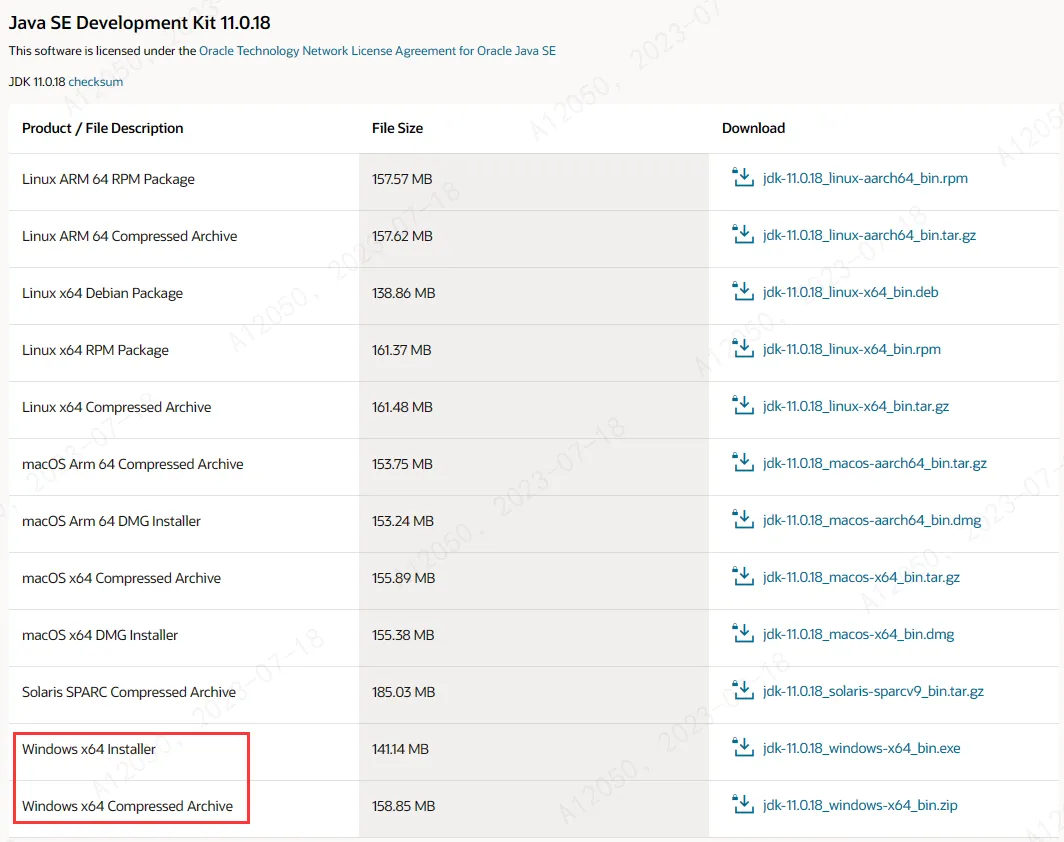Click download icon for jdk-11.0.18_linux-aarch64_bin.rpm

pyautogui.click(x=743, y=178)
